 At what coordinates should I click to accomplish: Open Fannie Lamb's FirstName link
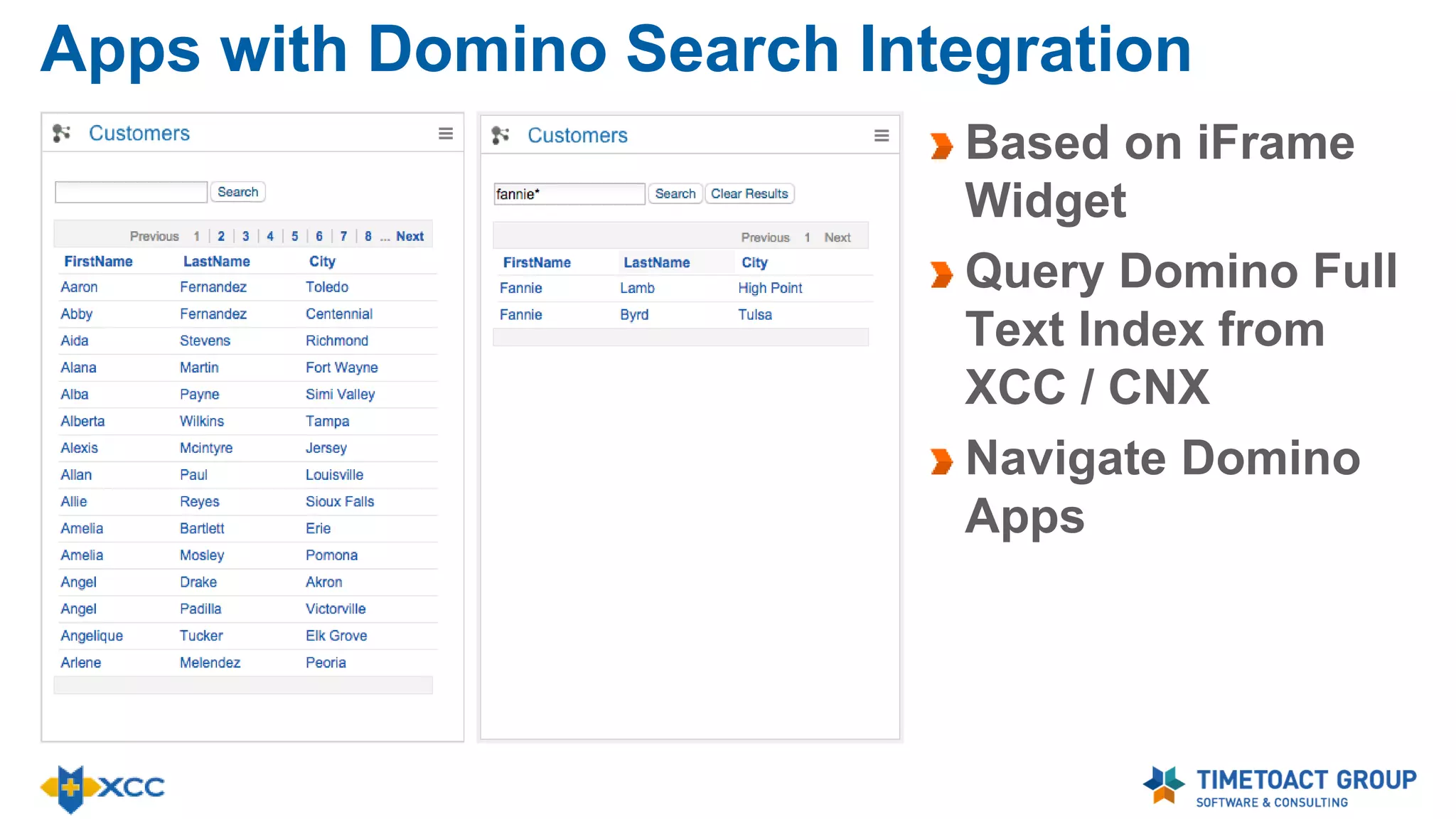point(520,289)
